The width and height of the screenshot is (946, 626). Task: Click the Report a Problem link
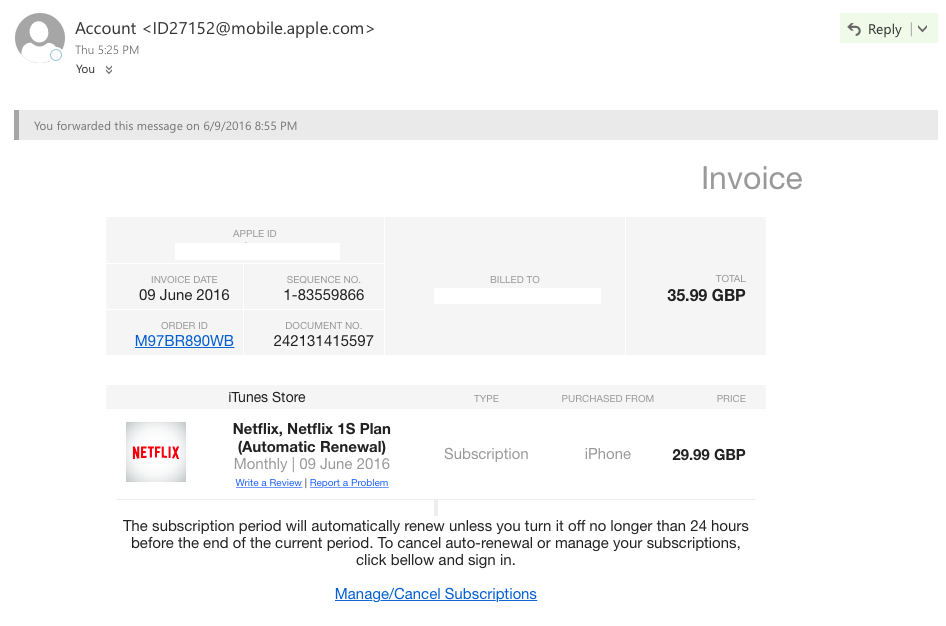coord(349,482)
